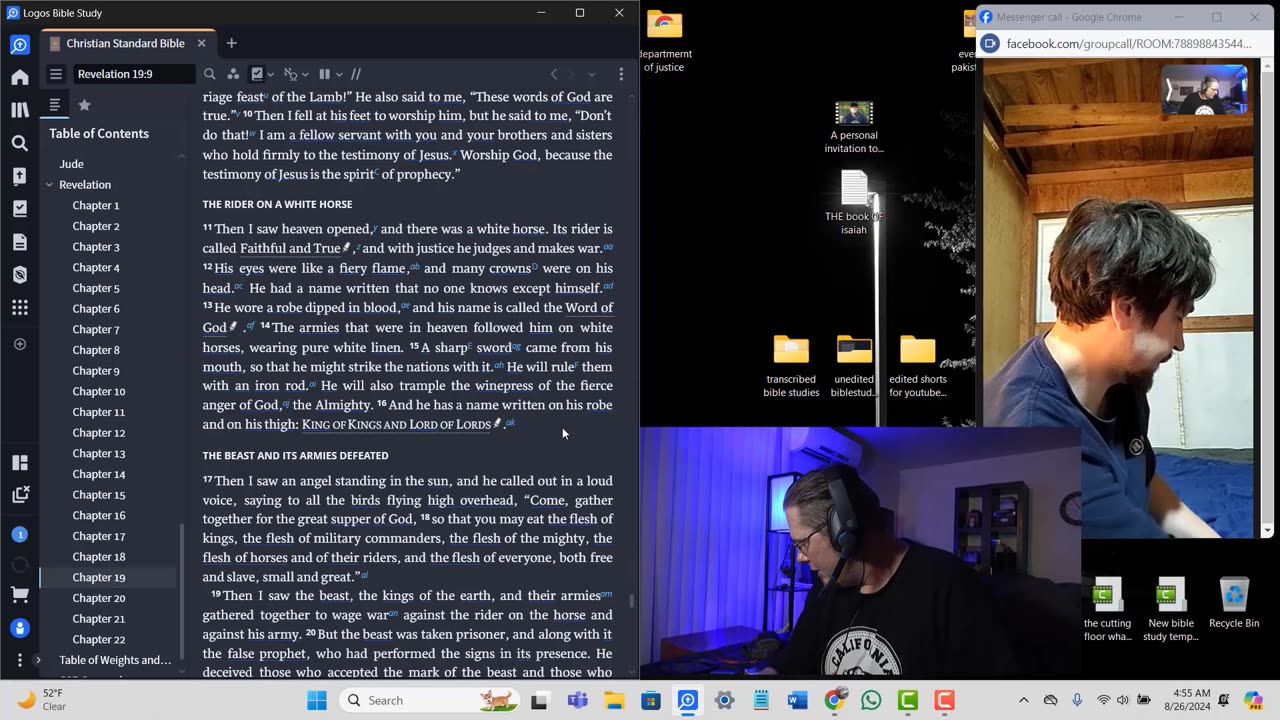Toggle the visual filters checkbox icon
The image size is (1280, 720).
coord(257,74)
